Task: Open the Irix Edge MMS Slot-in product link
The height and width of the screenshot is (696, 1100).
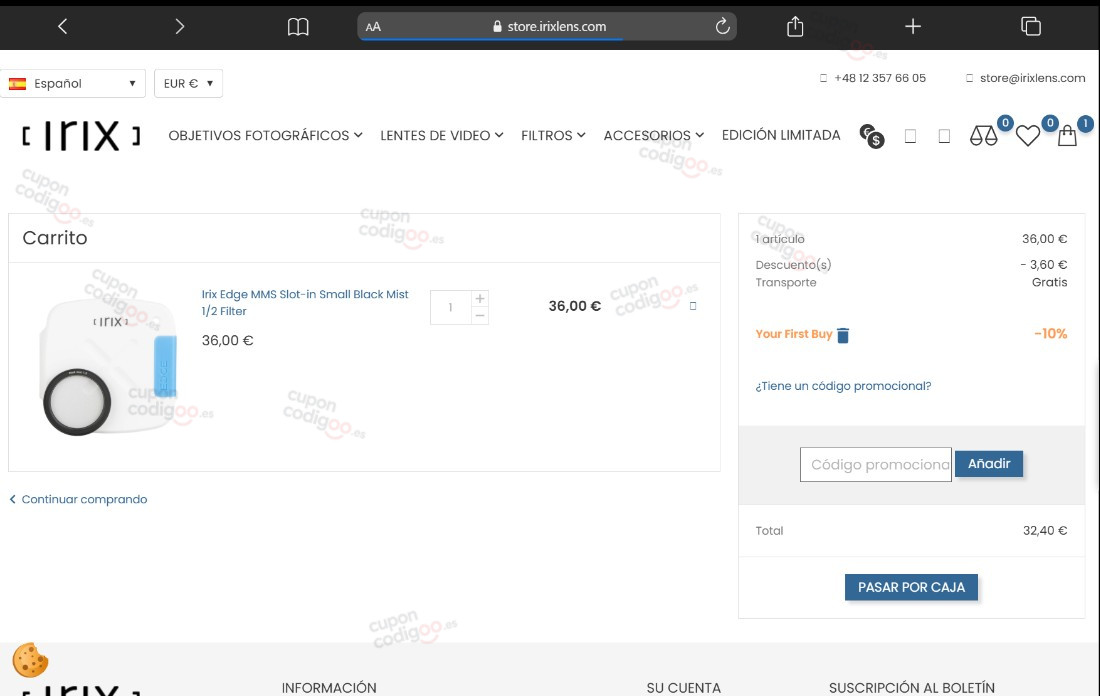Action: (x=304, y=302)
